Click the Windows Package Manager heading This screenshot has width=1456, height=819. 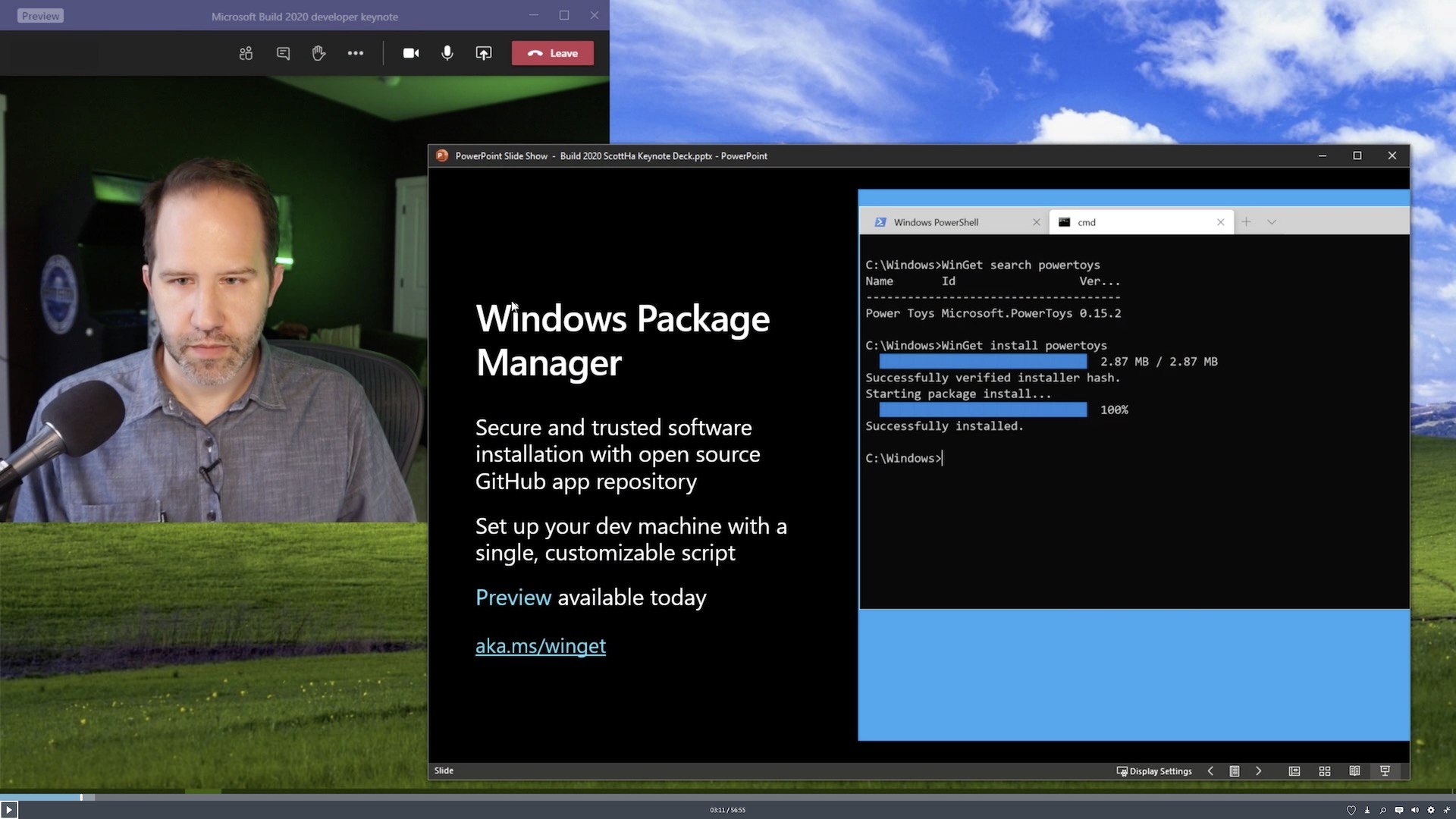623,340
